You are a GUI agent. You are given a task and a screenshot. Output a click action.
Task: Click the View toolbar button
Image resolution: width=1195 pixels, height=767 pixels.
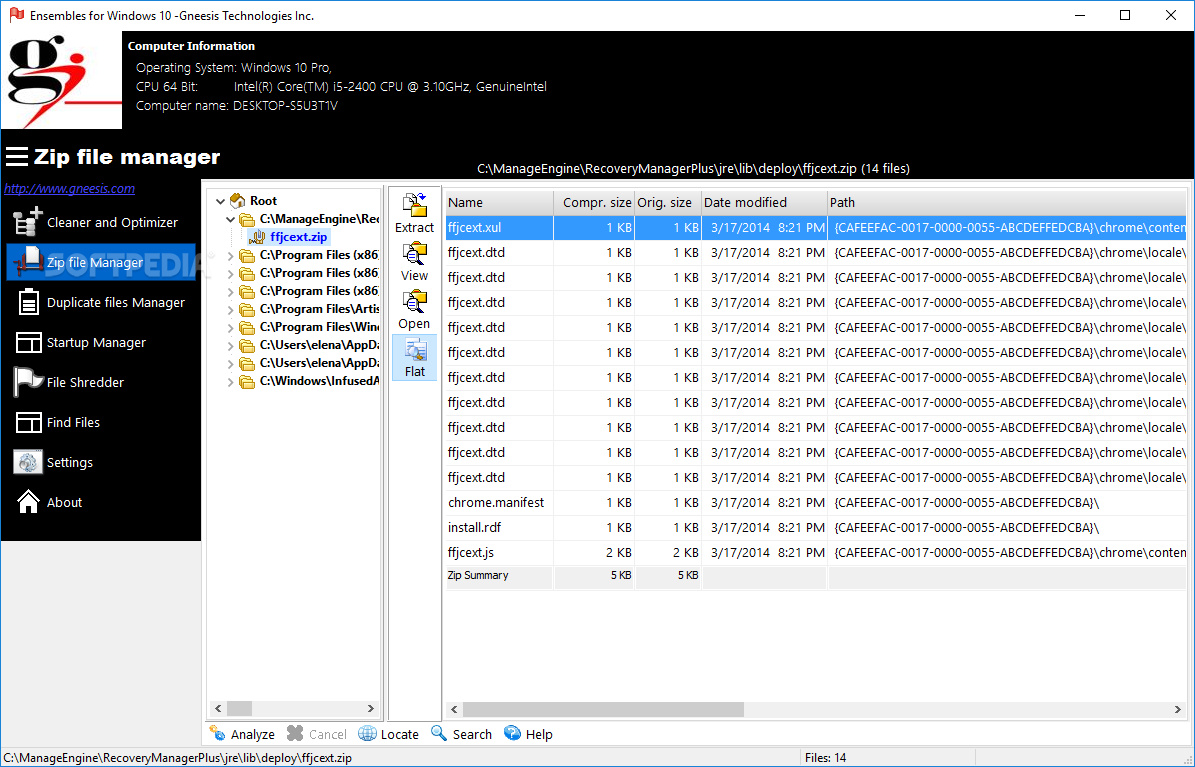pos(415,262)
